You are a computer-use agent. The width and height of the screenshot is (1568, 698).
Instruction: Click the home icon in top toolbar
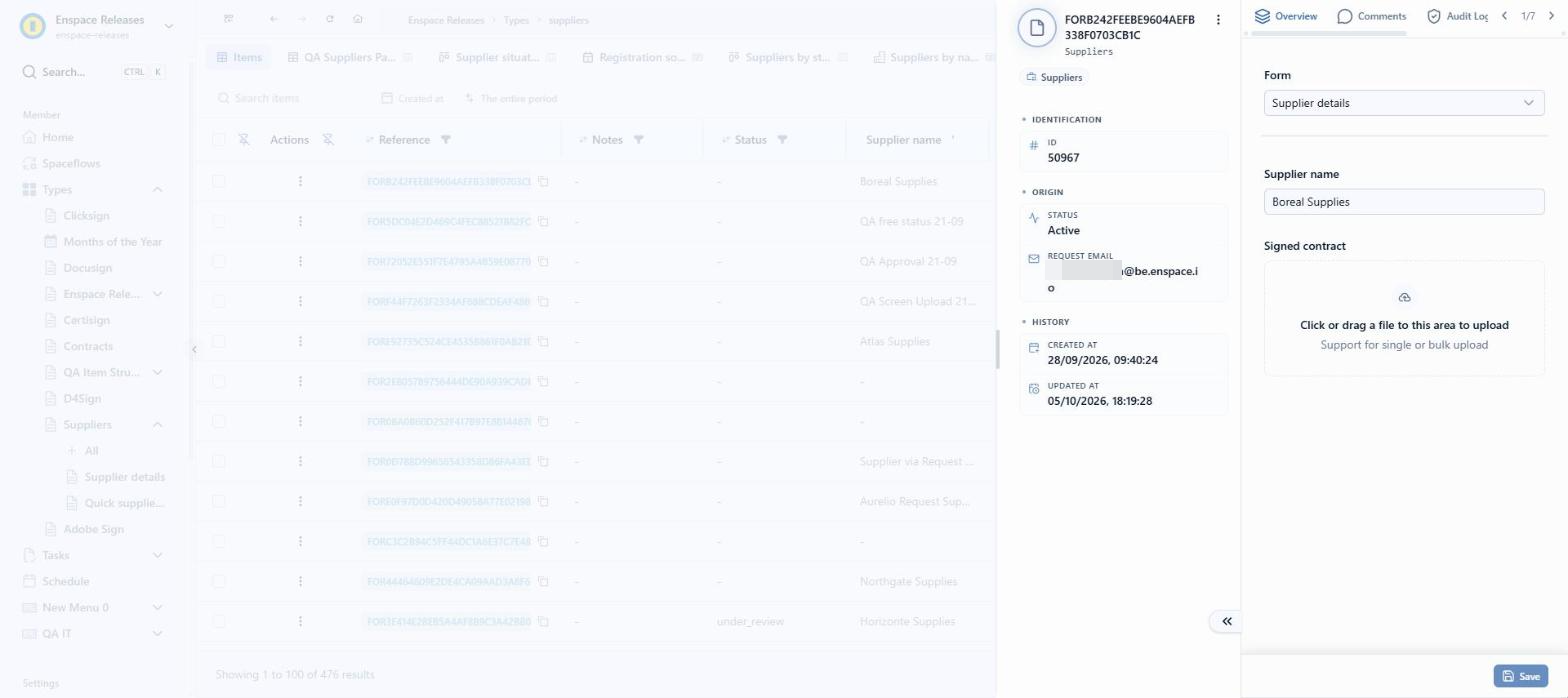(x=358, y=19)
